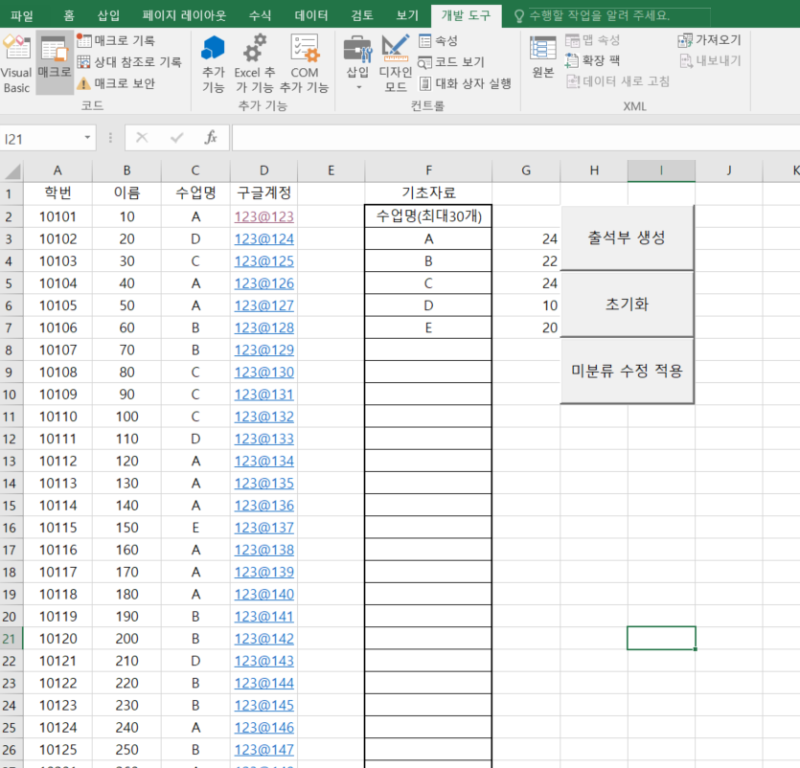
Task: Open the 123@127 hyperlink
Action: pos(263,305)
